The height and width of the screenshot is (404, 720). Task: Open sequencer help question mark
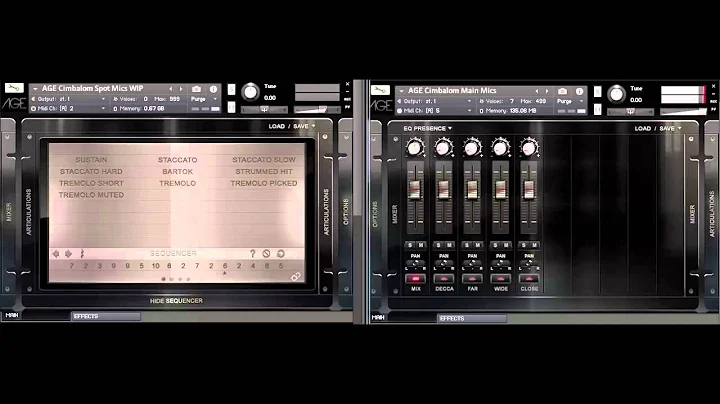(253, 253)
